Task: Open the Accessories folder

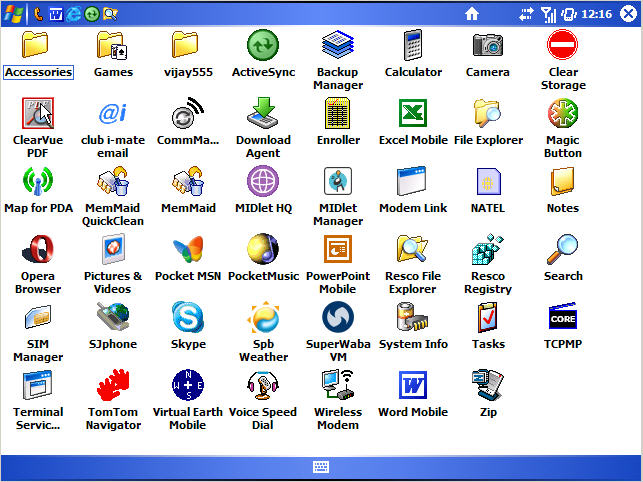Action: tap(38, 53)
